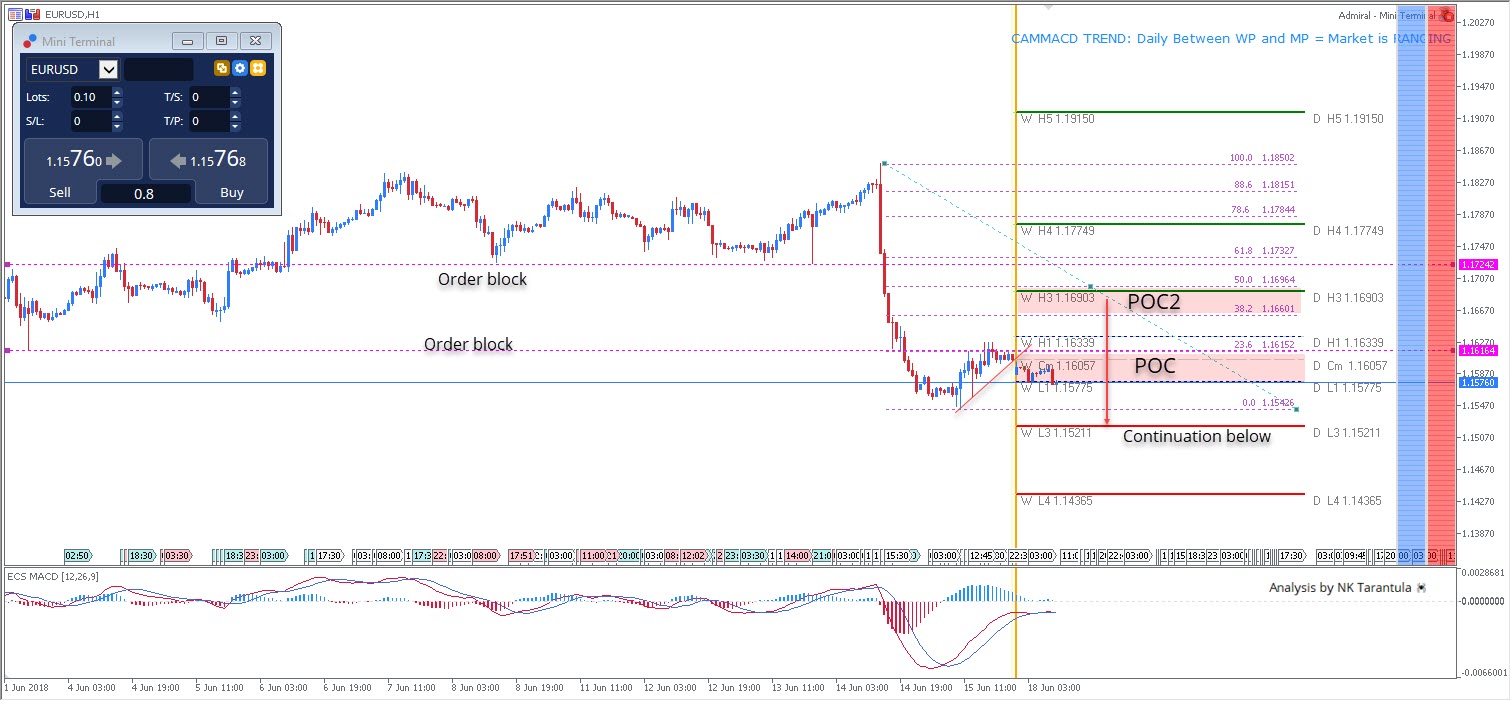Click the Mini Terminal red-blue logo icon
1511x701 pixels.
[29, 41]
